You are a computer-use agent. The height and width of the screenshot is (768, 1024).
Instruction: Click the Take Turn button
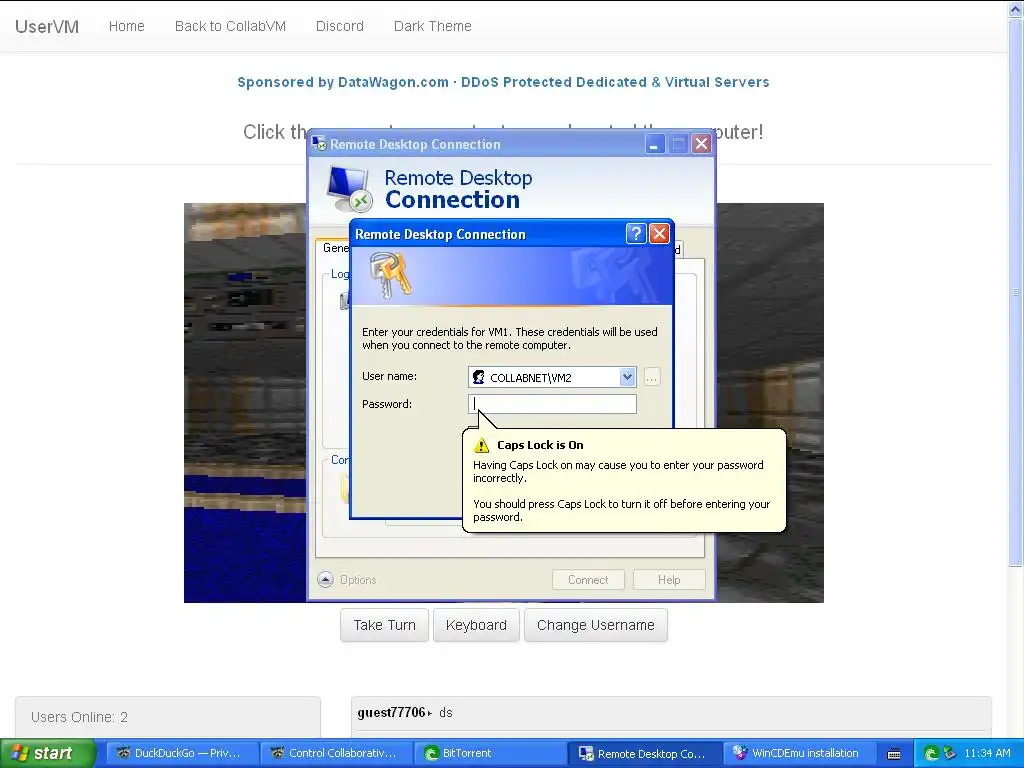tap(384, 625)
